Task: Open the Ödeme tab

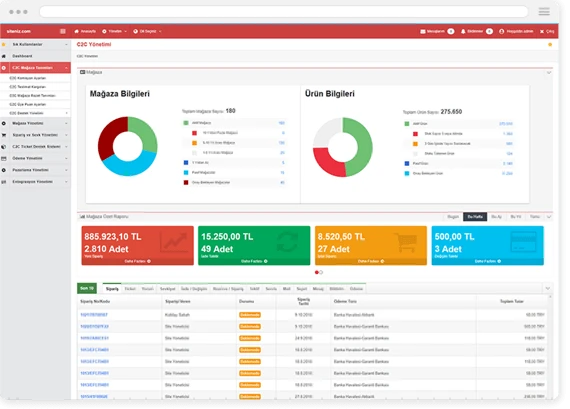Action: pos(356,289)
